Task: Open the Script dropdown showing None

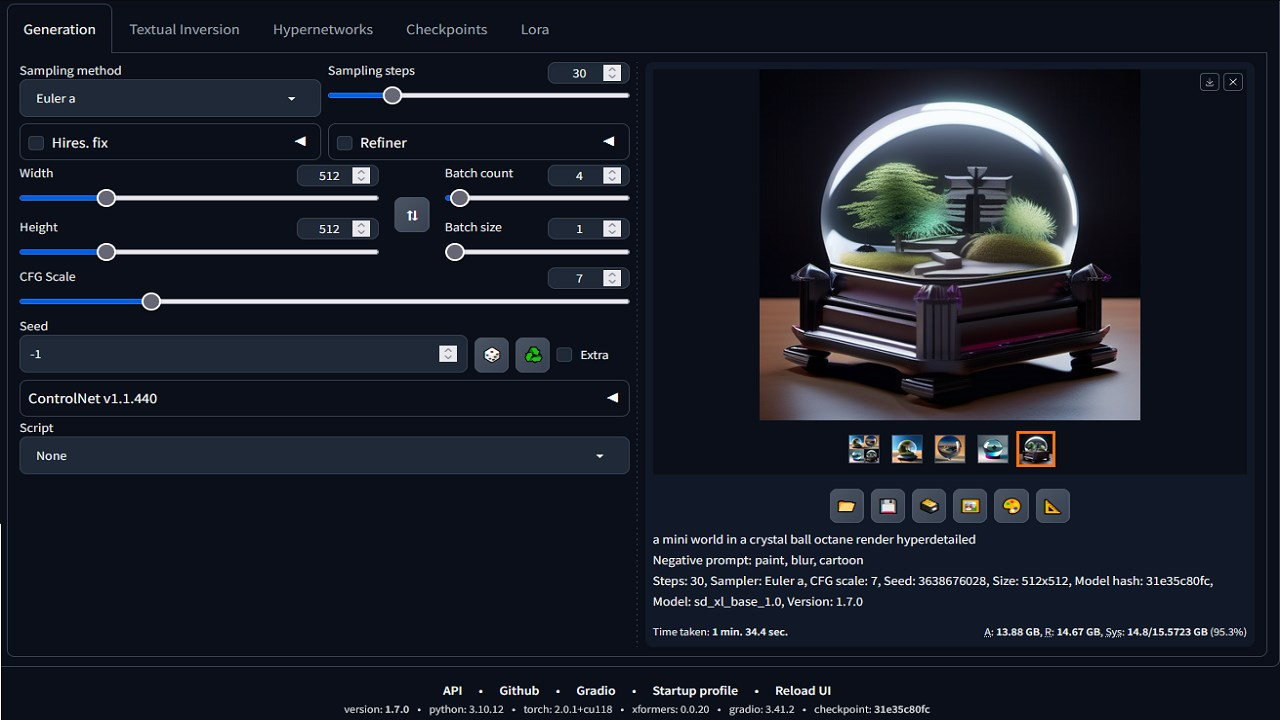Action: click(324, 455)
